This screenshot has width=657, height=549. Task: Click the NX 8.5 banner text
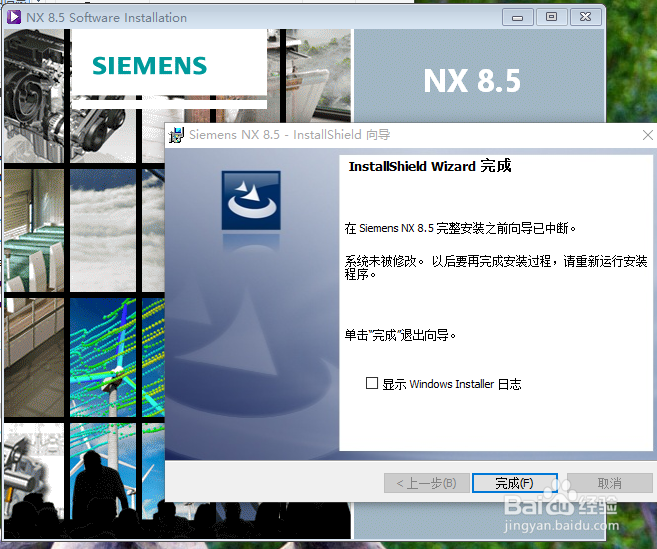click(472, 81)
